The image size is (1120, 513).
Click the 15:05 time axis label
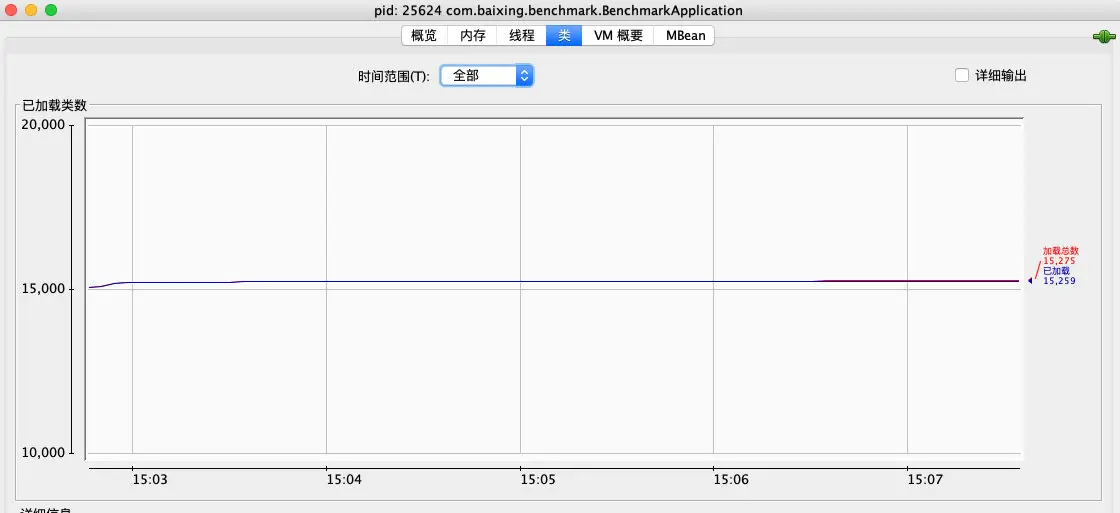[x=538, y=480]
